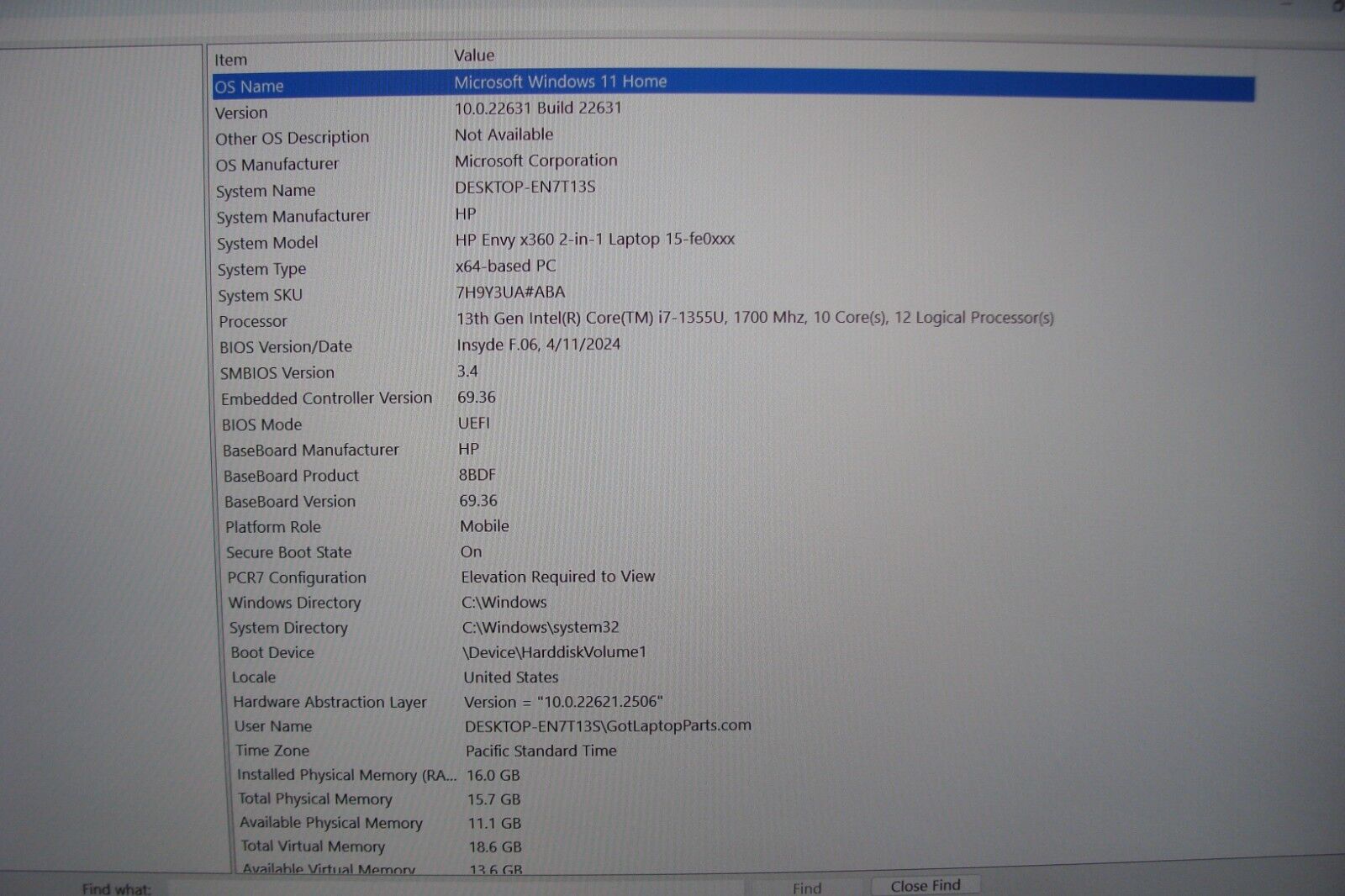The height and width of the screenshot is (896, 1345).
Task: Click the Find what input field
Action: tap(458, 888)
